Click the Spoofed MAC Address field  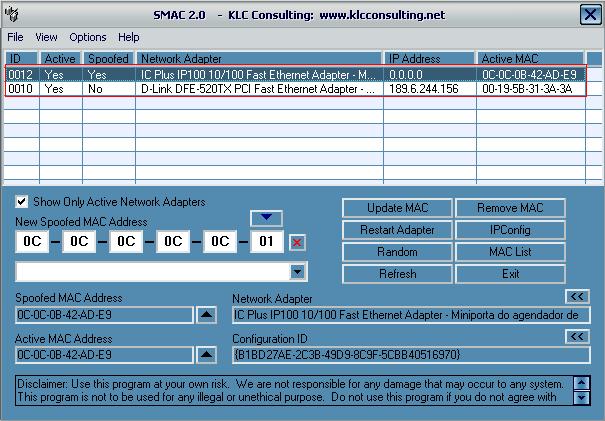pyautogui.click(x=104, y=315)
